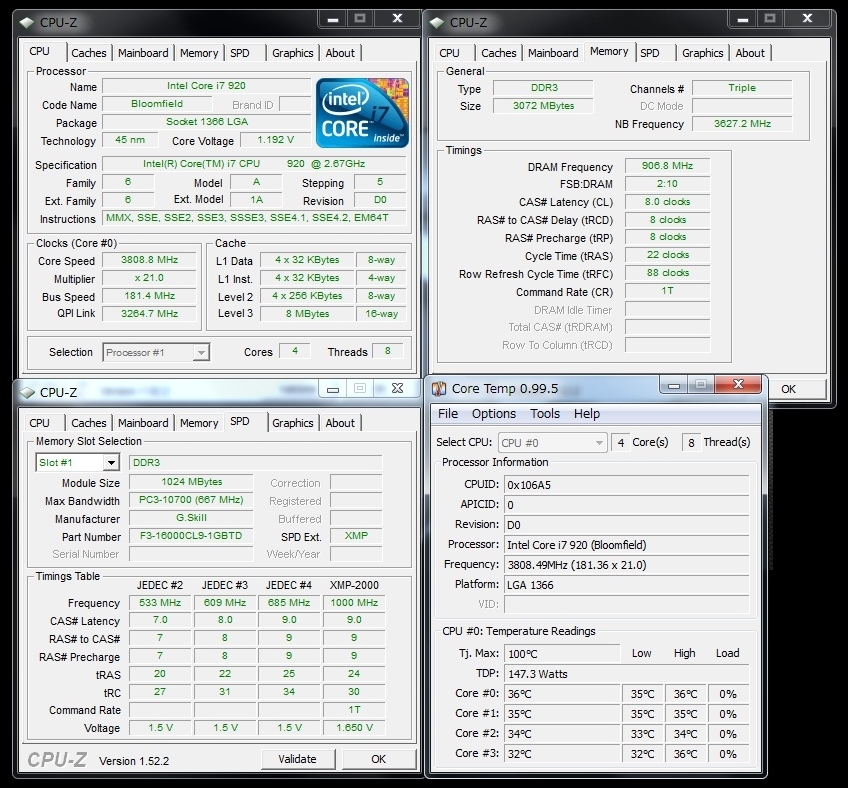This screenshot has height=788, width=848.
Task: Switch to Caches tab in the Processor CPU-Z window
Action: coord(89,53)
